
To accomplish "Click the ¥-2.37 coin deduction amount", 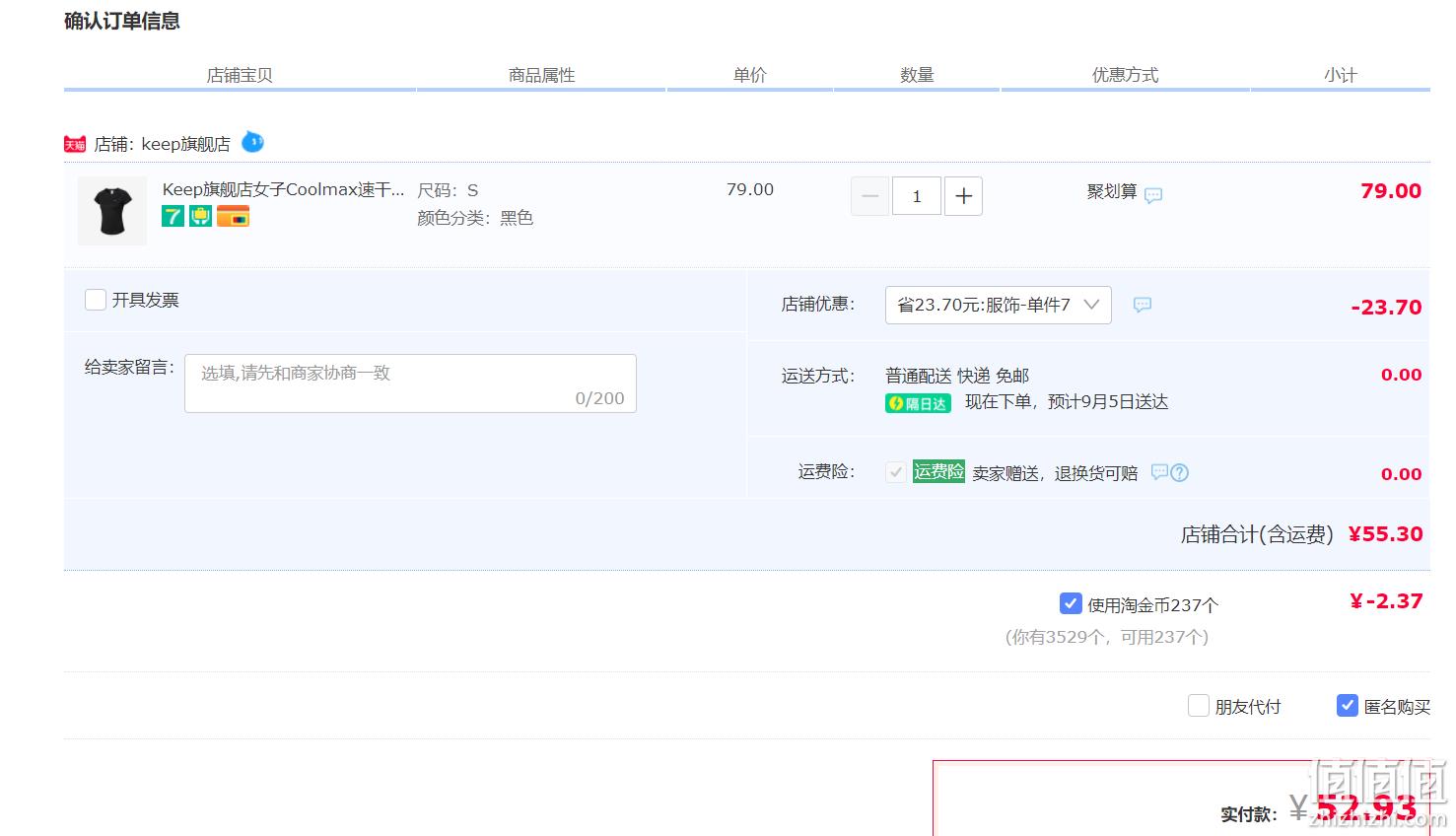I will 1386,601.
